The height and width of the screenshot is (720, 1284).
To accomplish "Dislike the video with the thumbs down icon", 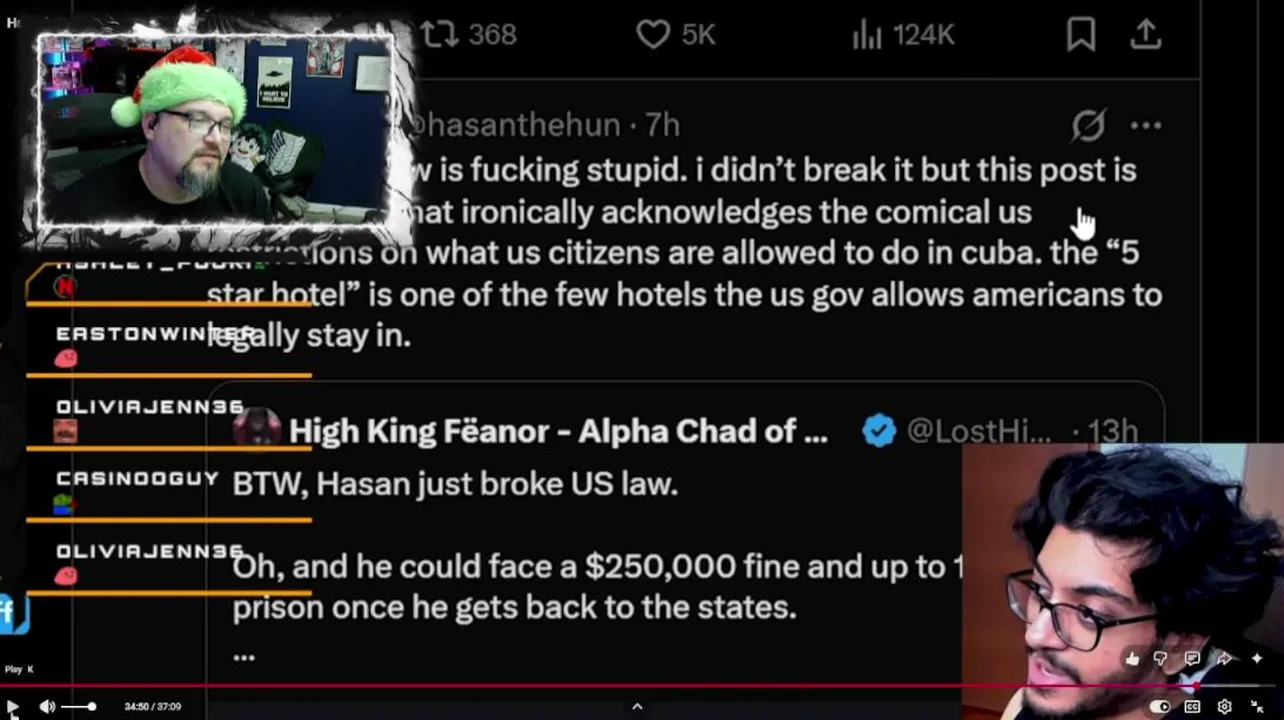I will [1160, 658].
